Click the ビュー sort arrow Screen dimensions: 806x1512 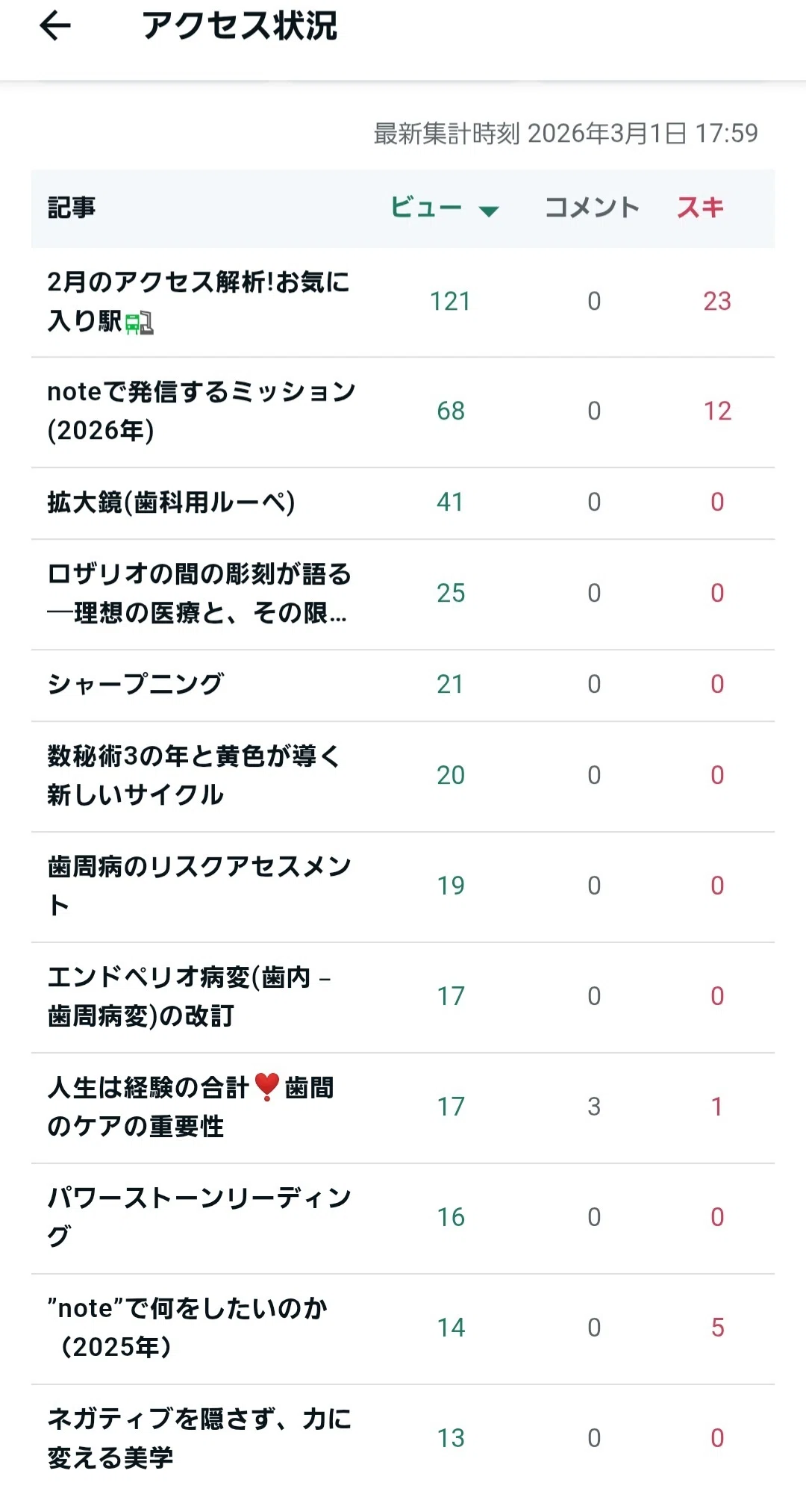489,211
